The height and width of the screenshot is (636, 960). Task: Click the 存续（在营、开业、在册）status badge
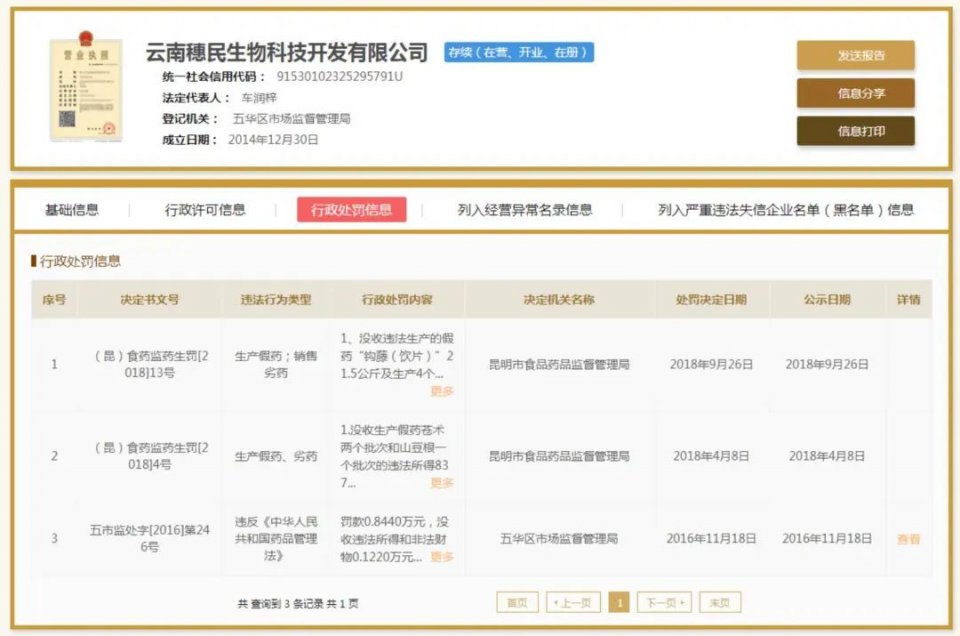click(519, 52)
